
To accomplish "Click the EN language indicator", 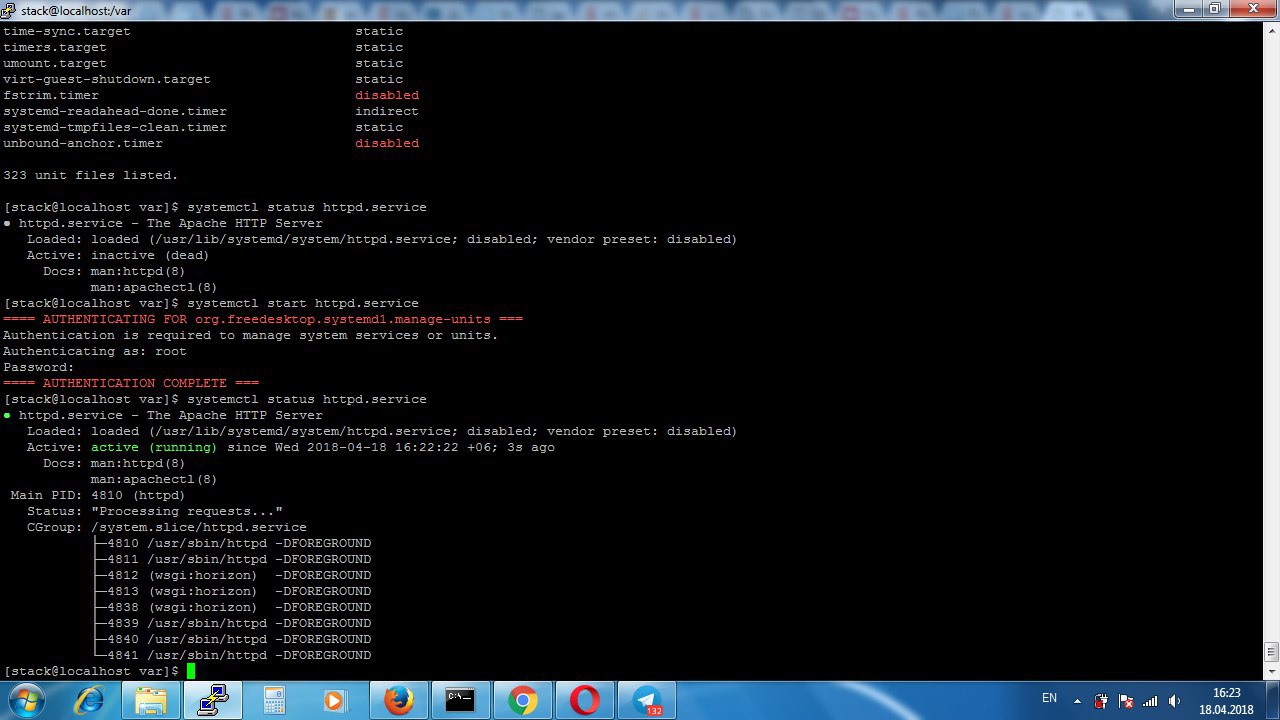I will tap(1049, 697).
